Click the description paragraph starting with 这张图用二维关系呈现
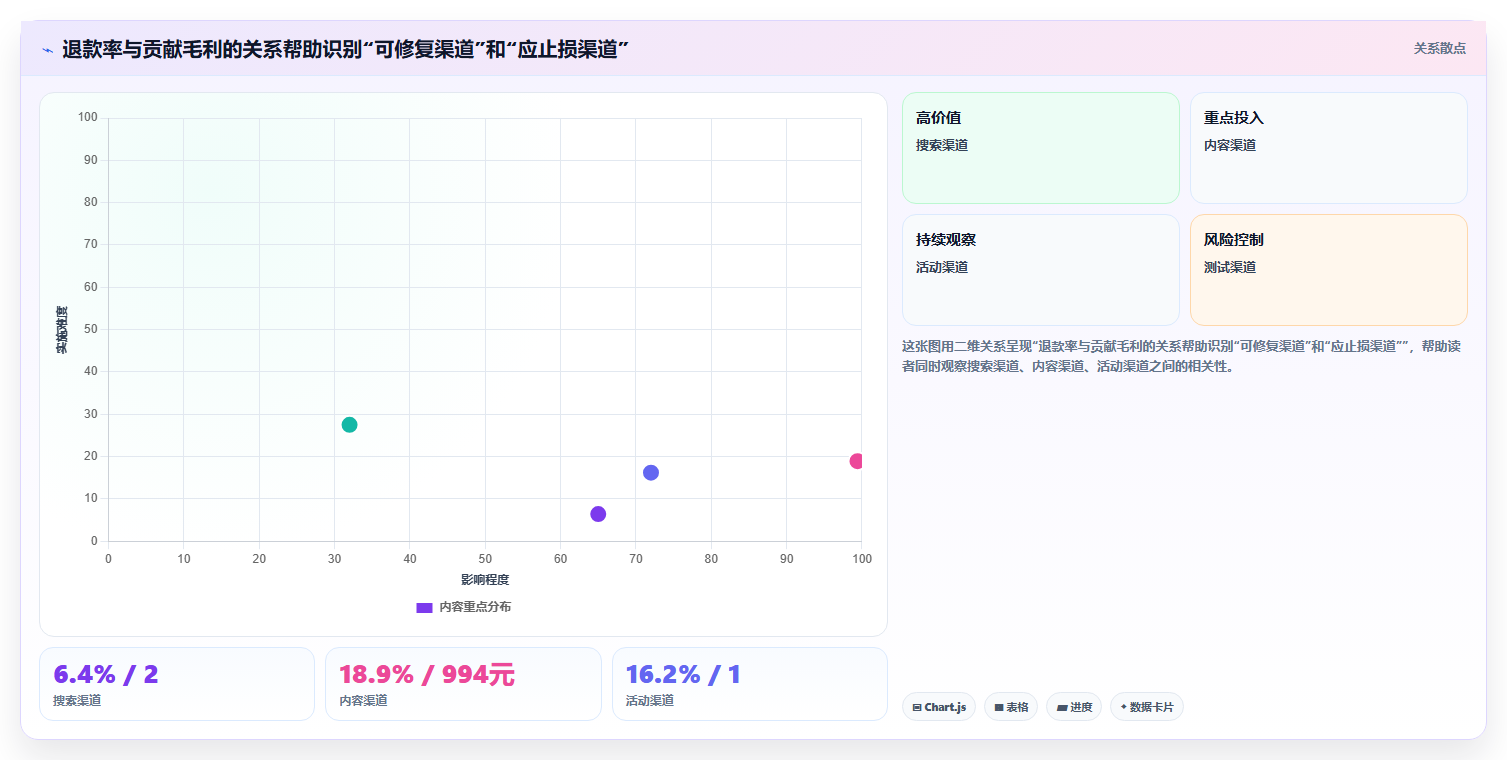Image resolution: width=1507 pixels, height=760 pixels. (1184, 356)
